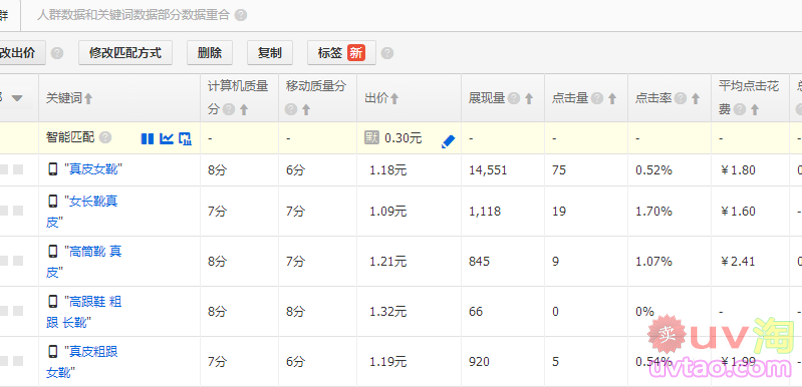
Task: Click help icon beside 人群数据和关键词数据 notice
Action: pos(241,15)
